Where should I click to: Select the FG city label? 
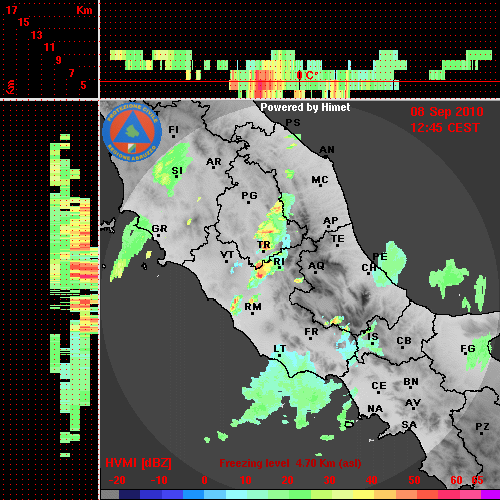467,349
